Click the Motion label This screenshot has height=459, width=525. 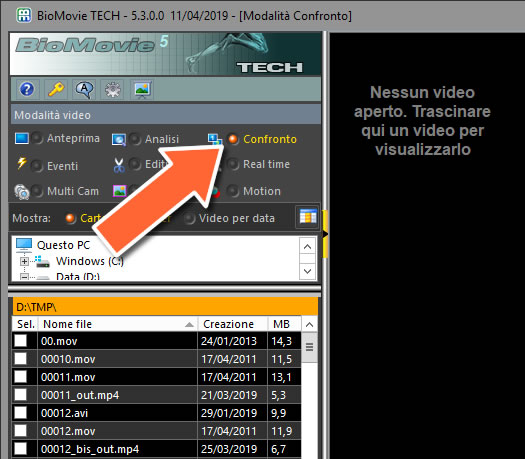[262, 191]
